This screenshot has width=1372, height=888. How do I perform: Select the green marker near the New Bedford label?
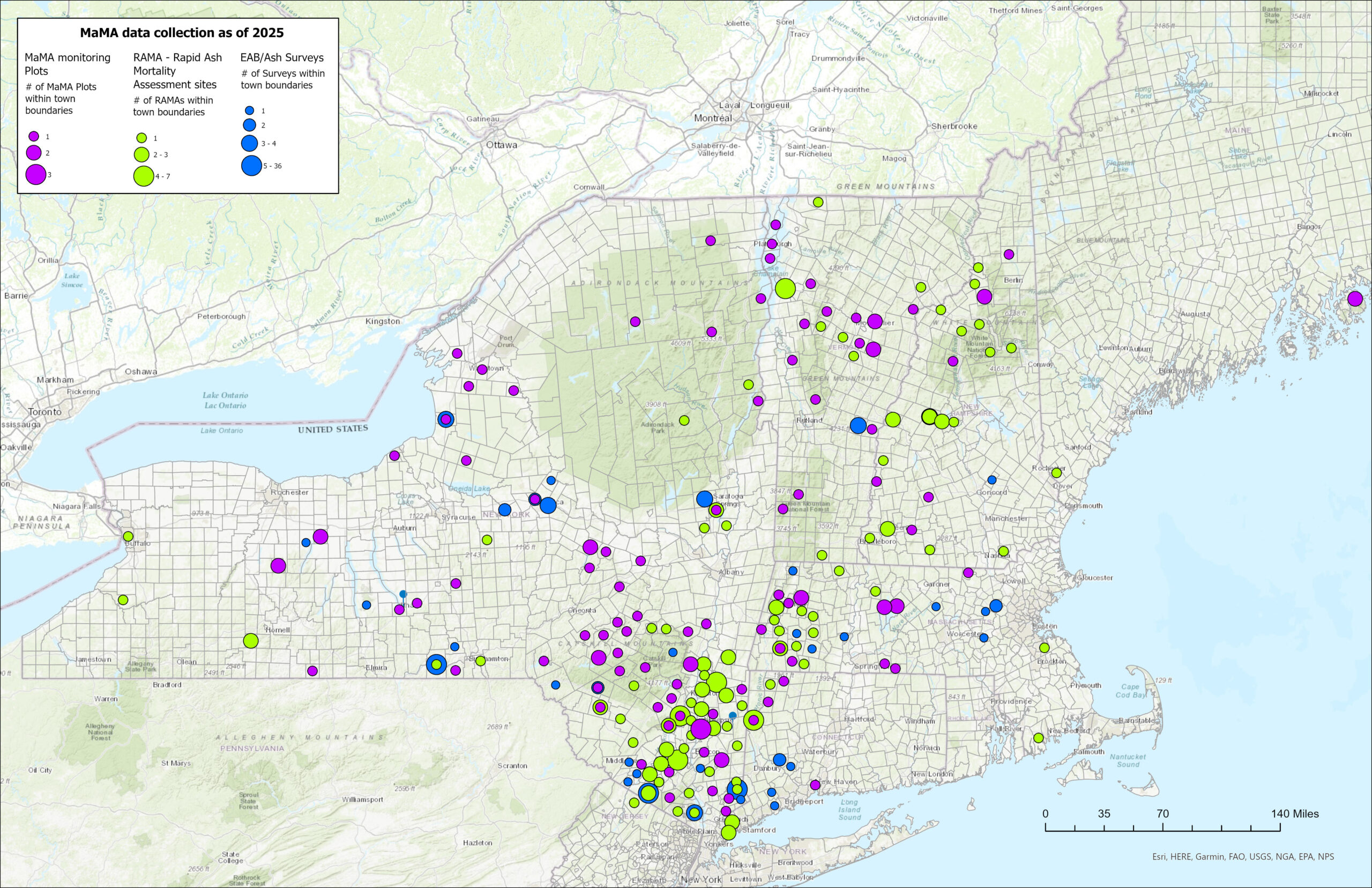pos(1038,737)
